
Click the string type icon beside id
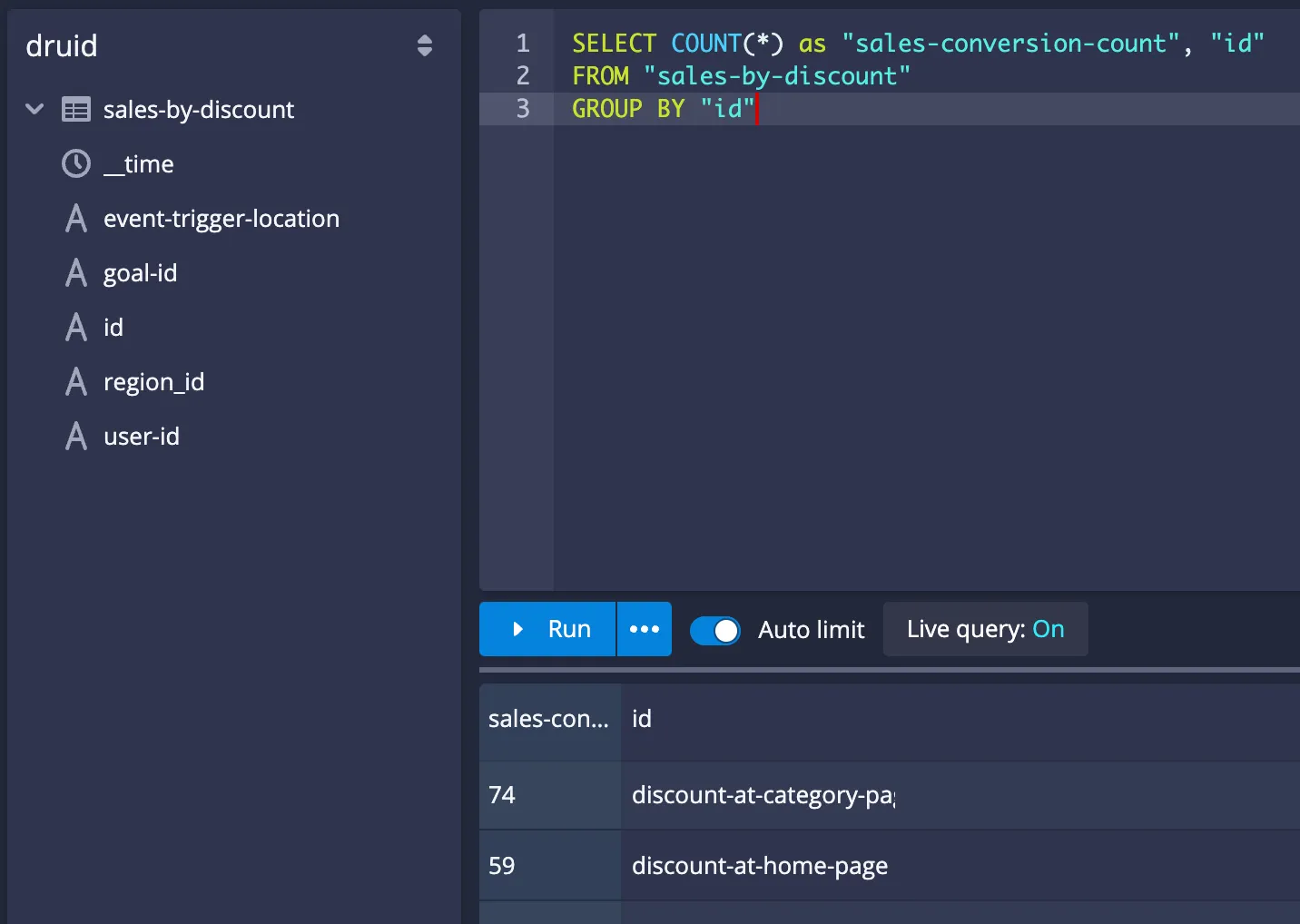(76, 328)
